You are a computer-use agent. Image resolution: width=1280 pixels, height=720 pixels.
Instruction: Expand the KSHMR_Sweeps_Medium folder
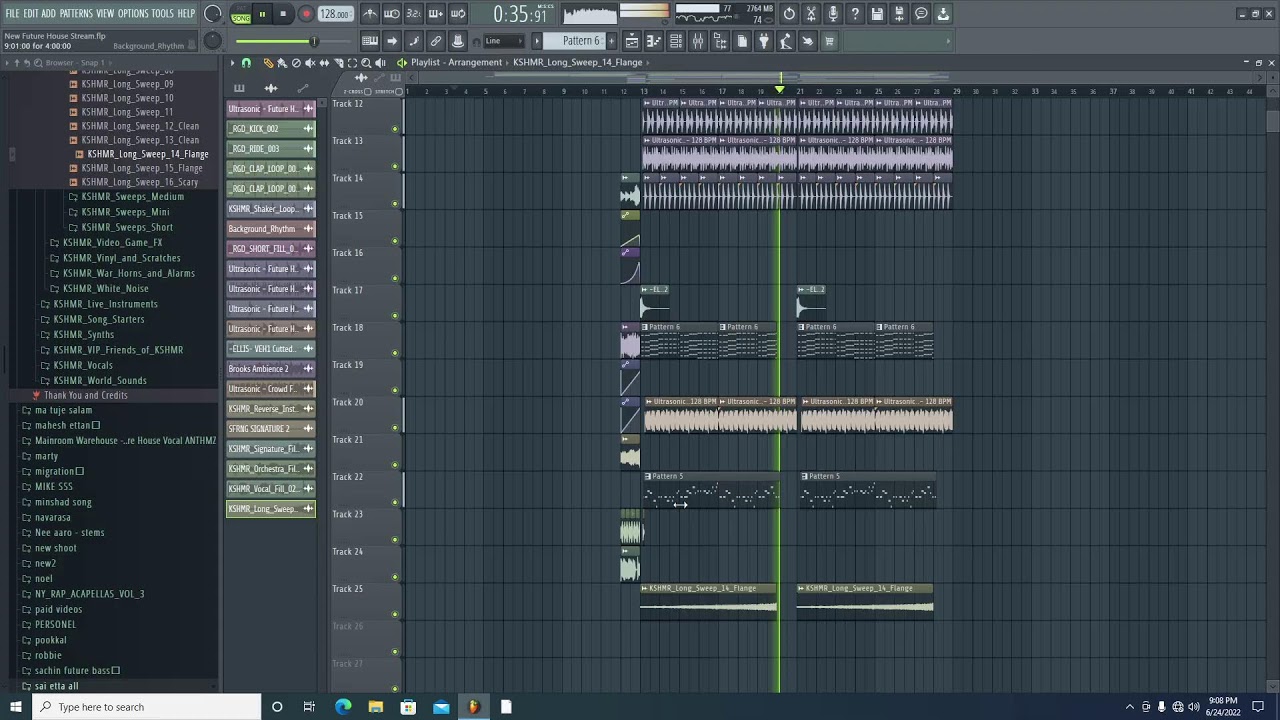(125, 197)
